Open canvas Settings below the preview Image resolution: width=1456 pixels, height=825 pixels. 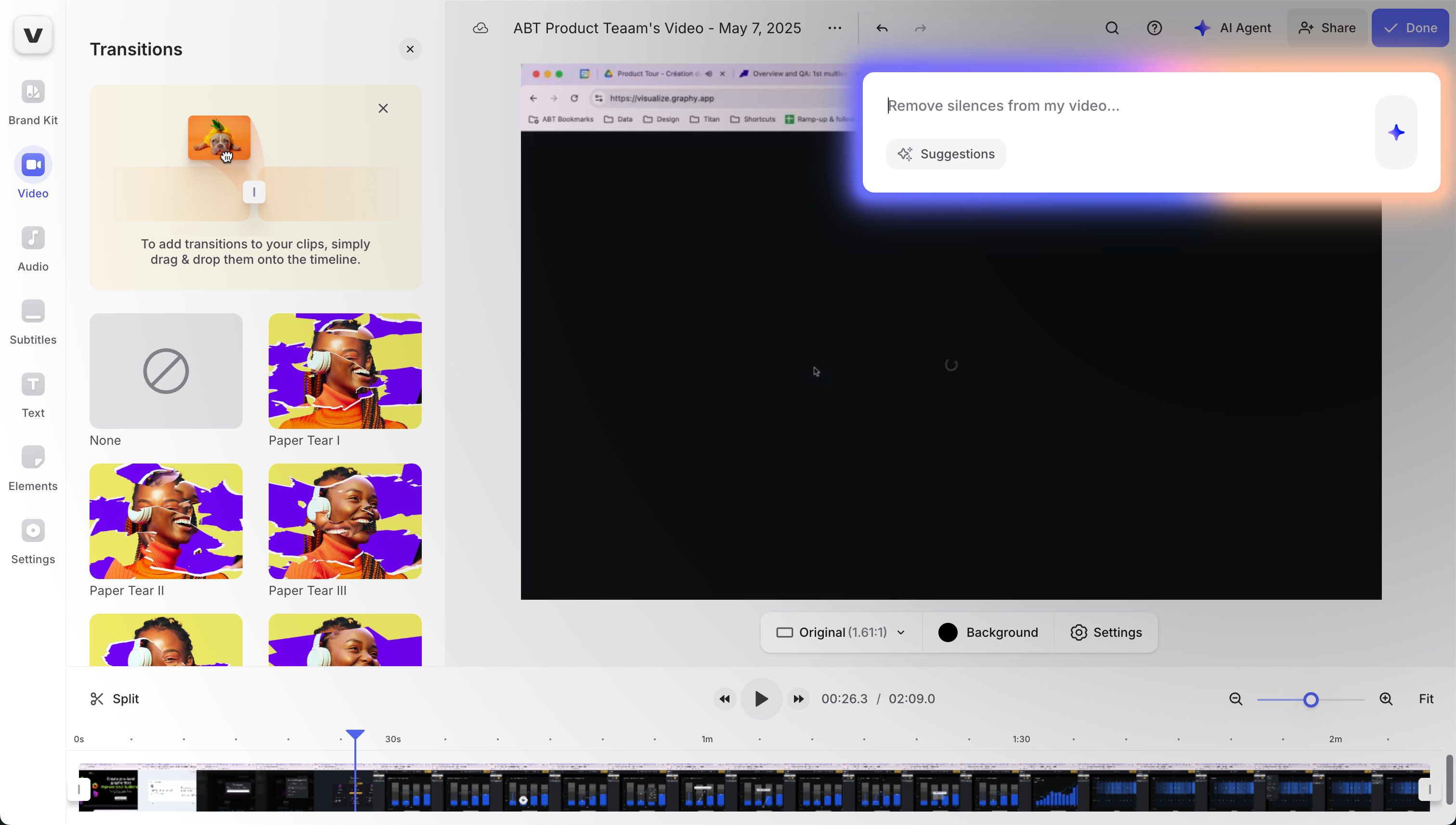1106,632
